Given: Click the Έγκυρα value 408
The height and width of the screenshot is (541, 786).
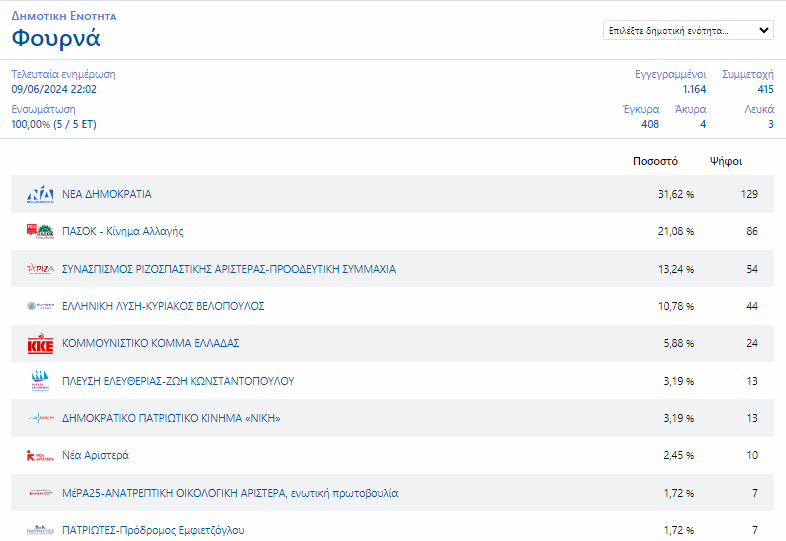Looking at the screenshot, I should [x=650, y=124].
